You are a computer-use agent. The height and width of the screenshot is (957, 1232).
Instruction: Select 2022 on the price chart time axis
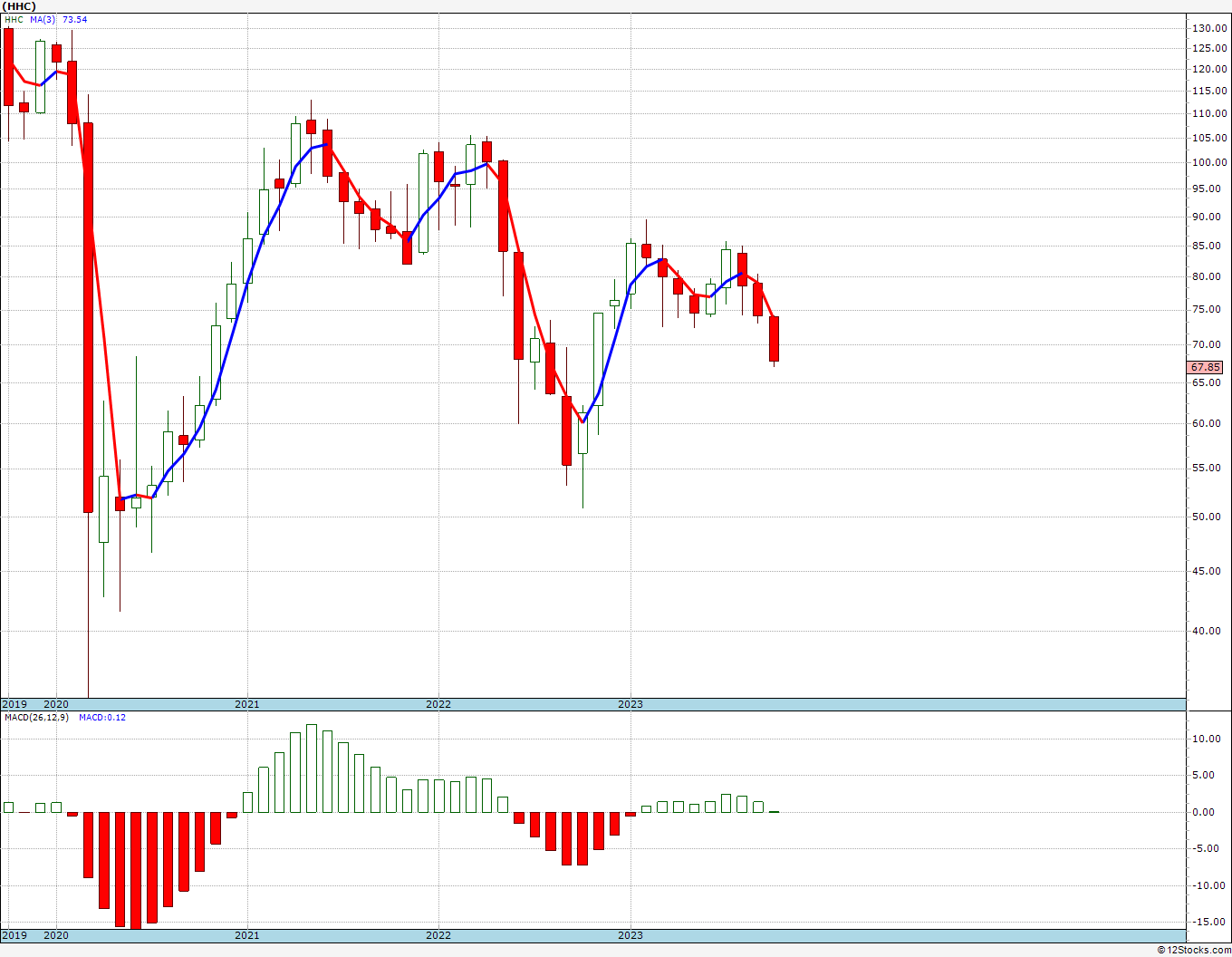pyautogui.click(x=438, y=704)
